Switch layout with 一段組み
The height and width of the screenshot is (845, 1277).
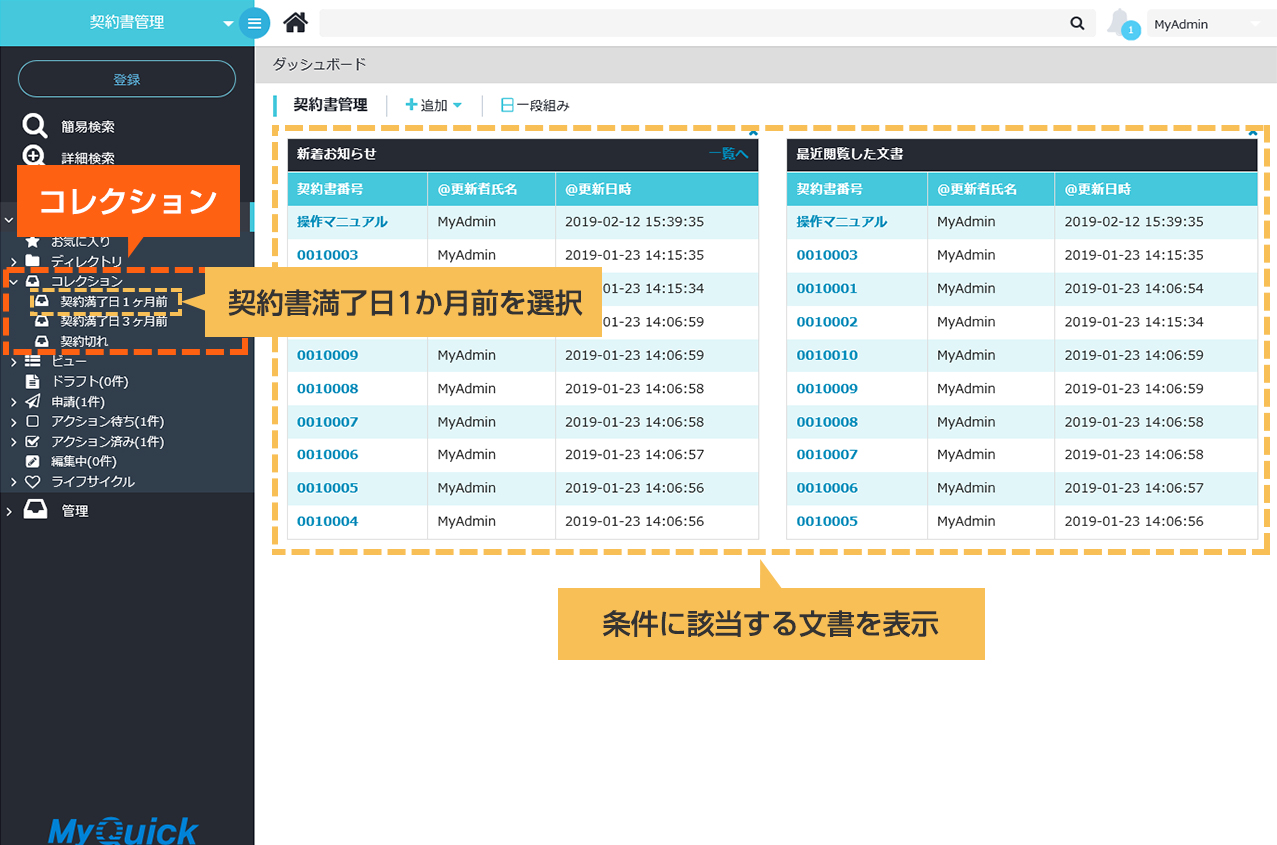click(x=535, y=105)
